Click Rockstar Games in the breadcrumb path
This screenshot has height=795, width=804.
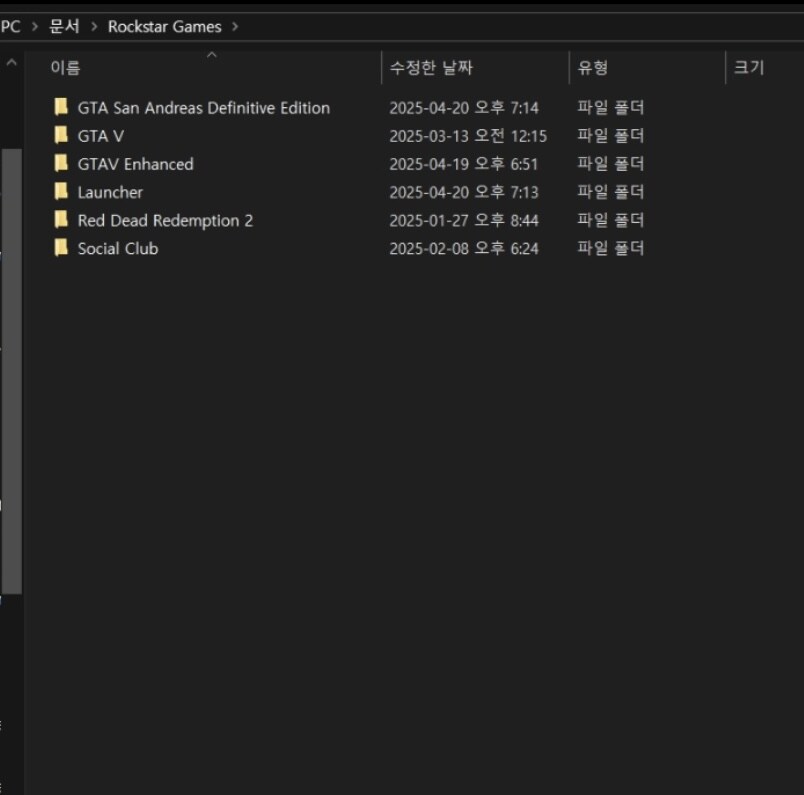click(164, 27)
